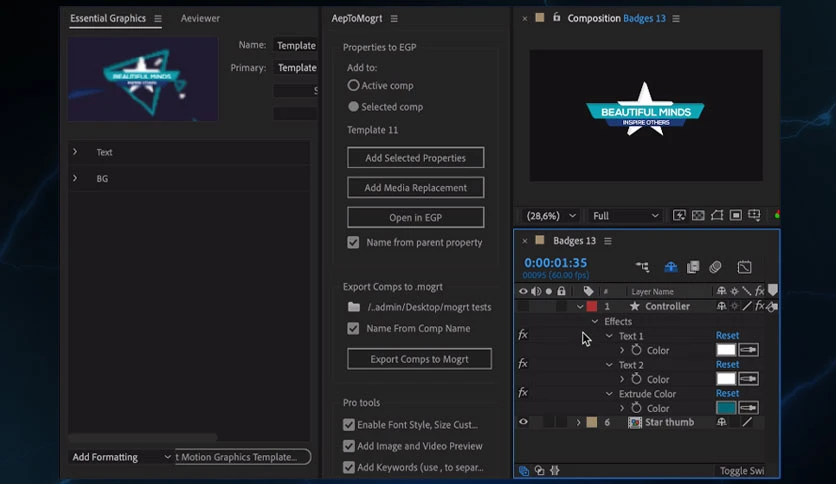Click the label tag column header icon
This screenshot has height=484, width=836.
pos(588,291)
